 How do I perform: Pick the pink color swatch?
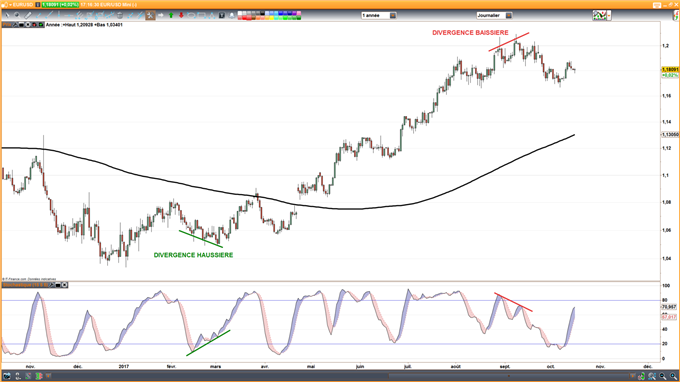point(299,13)
